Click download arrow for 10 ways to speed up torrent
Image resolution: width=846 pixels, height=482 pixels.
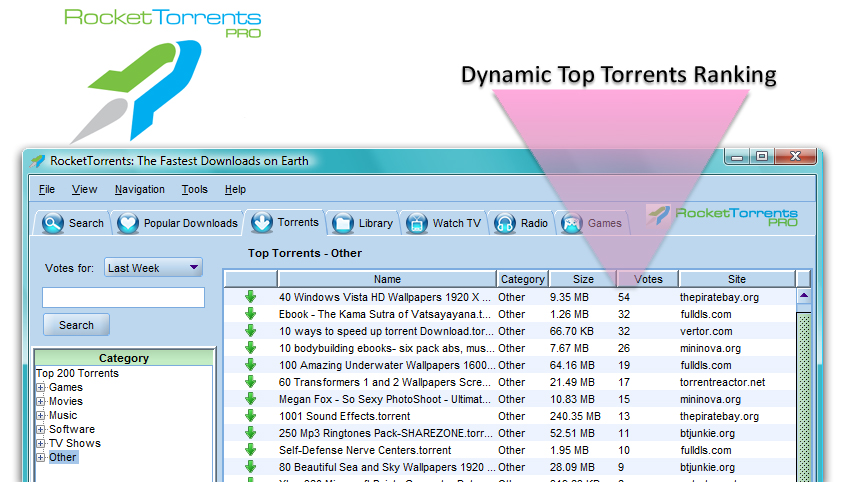250,331
